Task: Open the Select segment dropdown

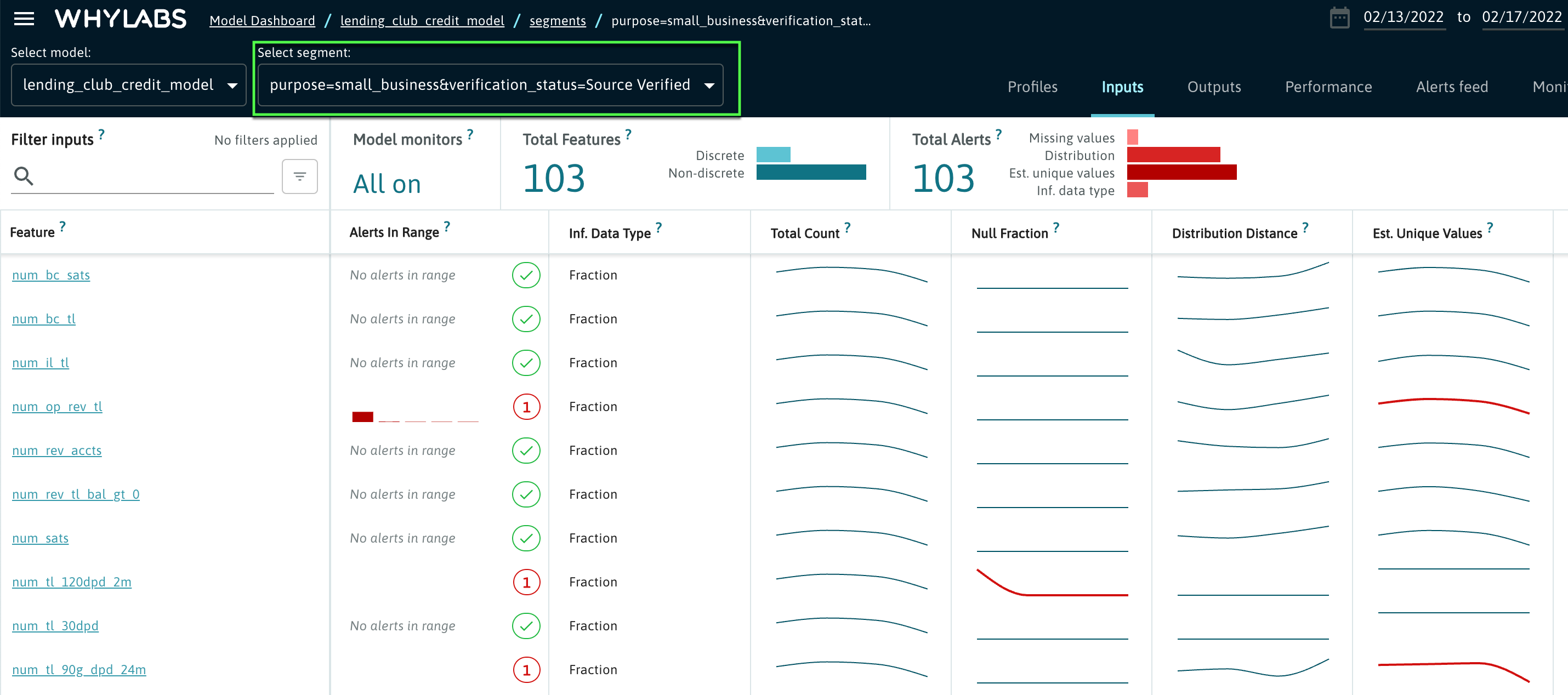Action: (x=490, y=85)
